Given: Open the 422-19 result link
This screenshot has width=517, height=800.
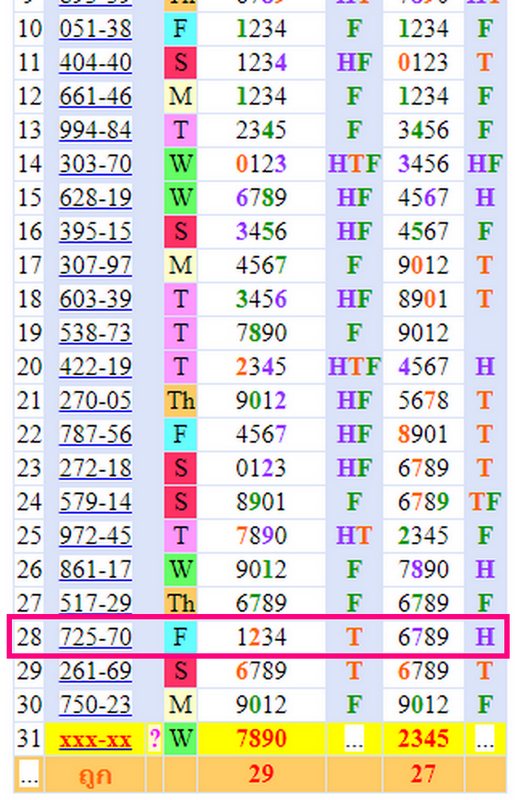Looking at the screenshot, I should (x=95, y=366).
